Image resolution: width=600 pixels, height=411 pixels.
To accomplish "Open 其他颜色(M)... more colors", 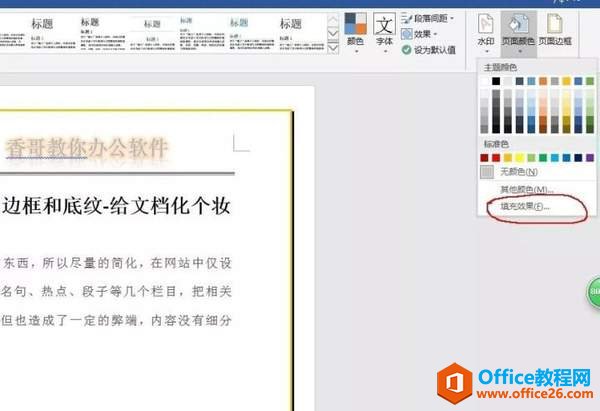I will 527,189.
